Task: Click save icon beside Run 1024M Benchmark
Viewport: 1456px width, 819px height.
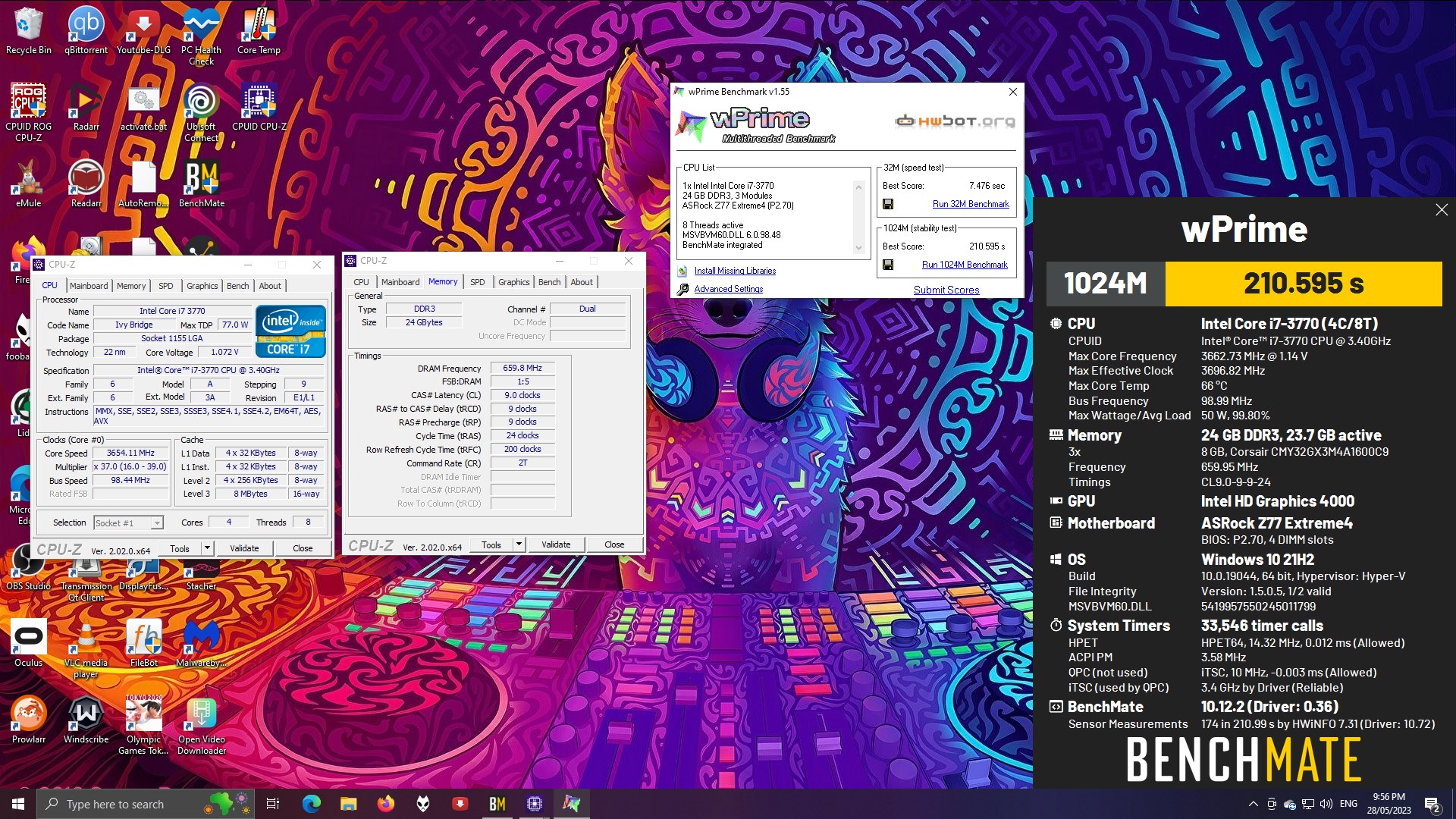Action: coord(888,265)
